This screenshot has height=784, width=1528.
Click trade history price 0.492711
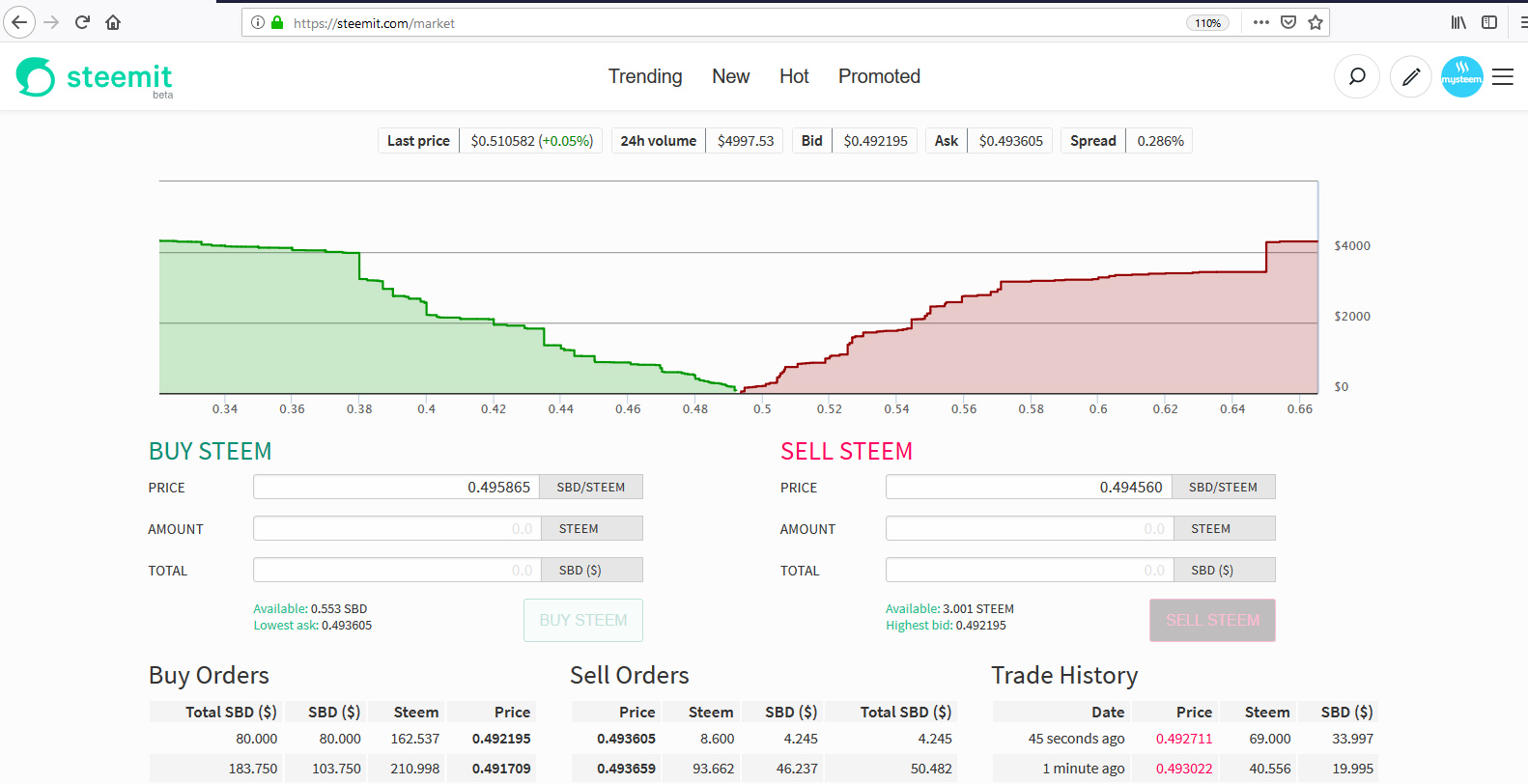pyautogui.click(x=1184, y=739)
